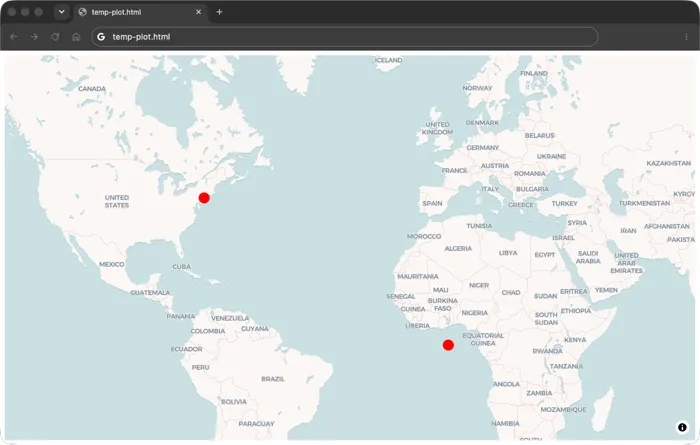Viewport: 700px width, 445px height.
Task: Click the MOROCCO map label
Action: coord(424,236)
